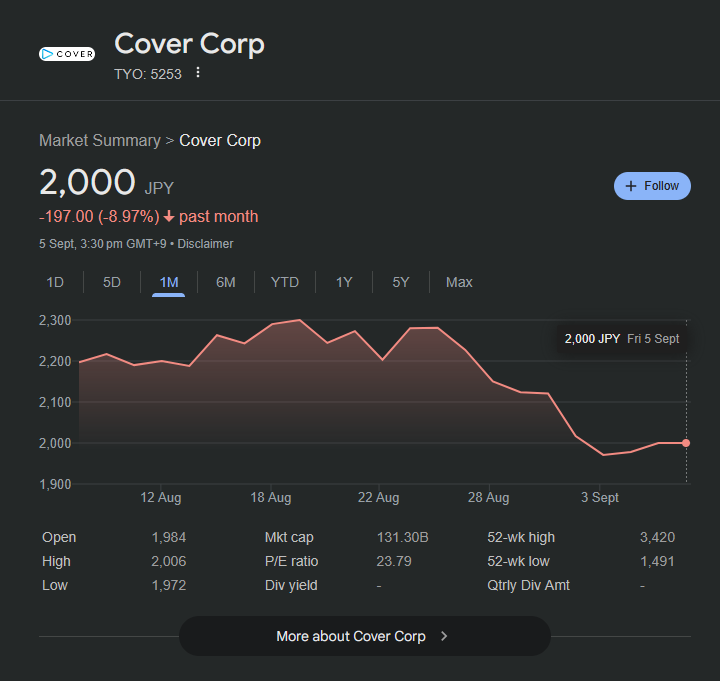Image resolution: width=720 pixels, height=681 pixels.
Task: Click the 2,000 JPY Fri 5 Sept tooltip
Action: (622, 339)
